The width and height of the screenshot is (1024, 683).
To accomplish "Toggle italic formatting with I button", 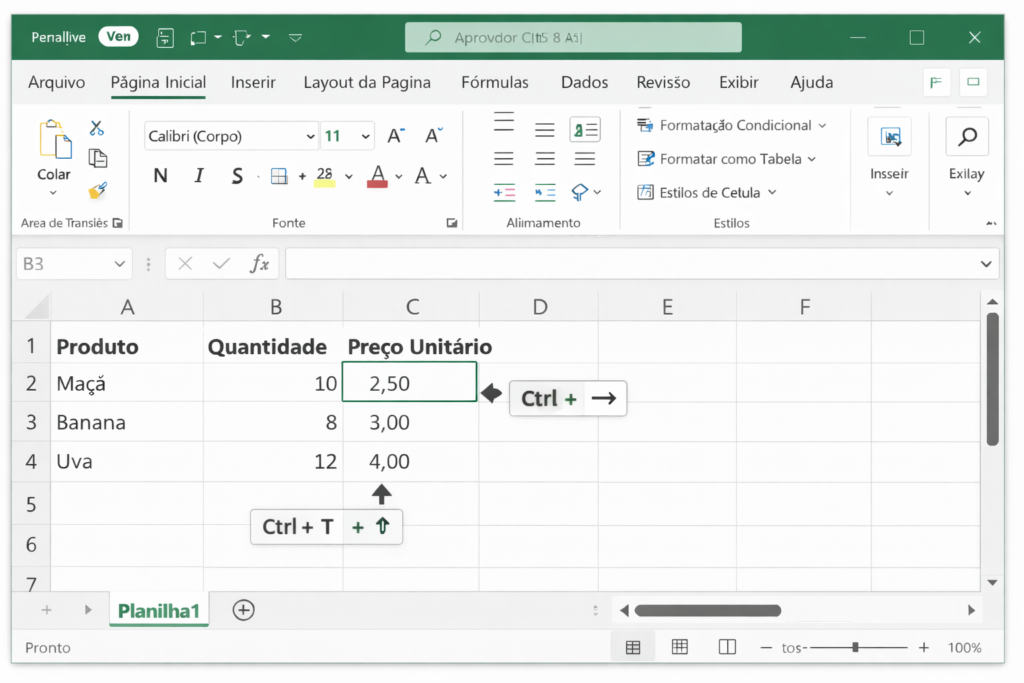I will (x=199, y=177).
